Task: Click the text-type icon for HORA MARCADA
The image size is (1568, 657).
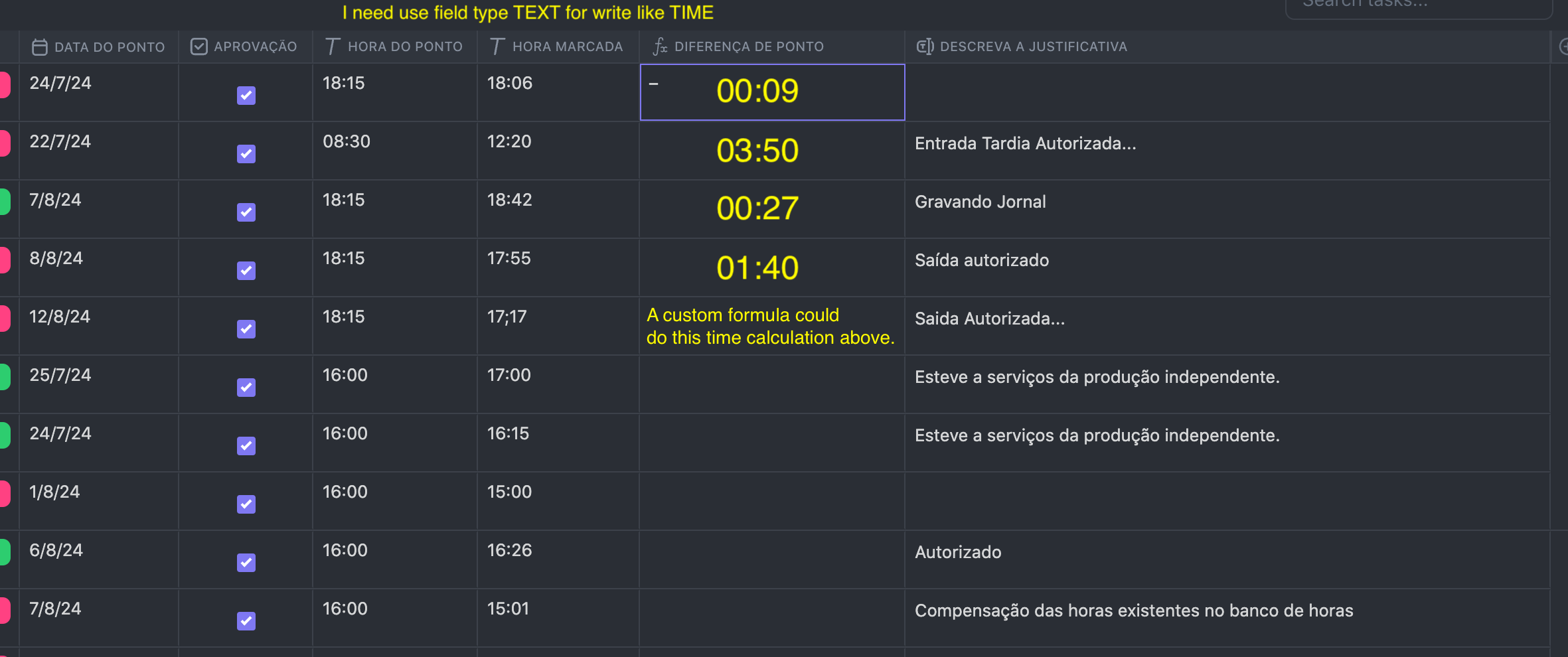Action: pyautogui.click(x=497, y=46)
